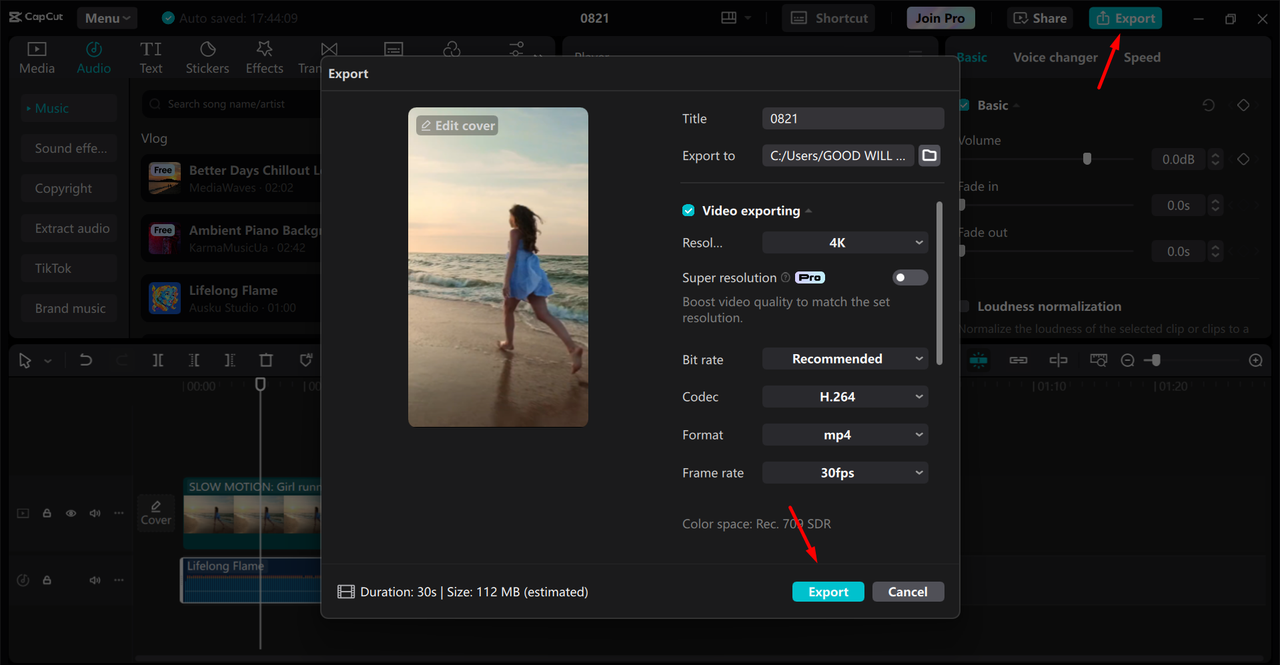Click the playhead marker on the timeline ruler
This screenshot has height=665, width=1280.
click(260, 384)
